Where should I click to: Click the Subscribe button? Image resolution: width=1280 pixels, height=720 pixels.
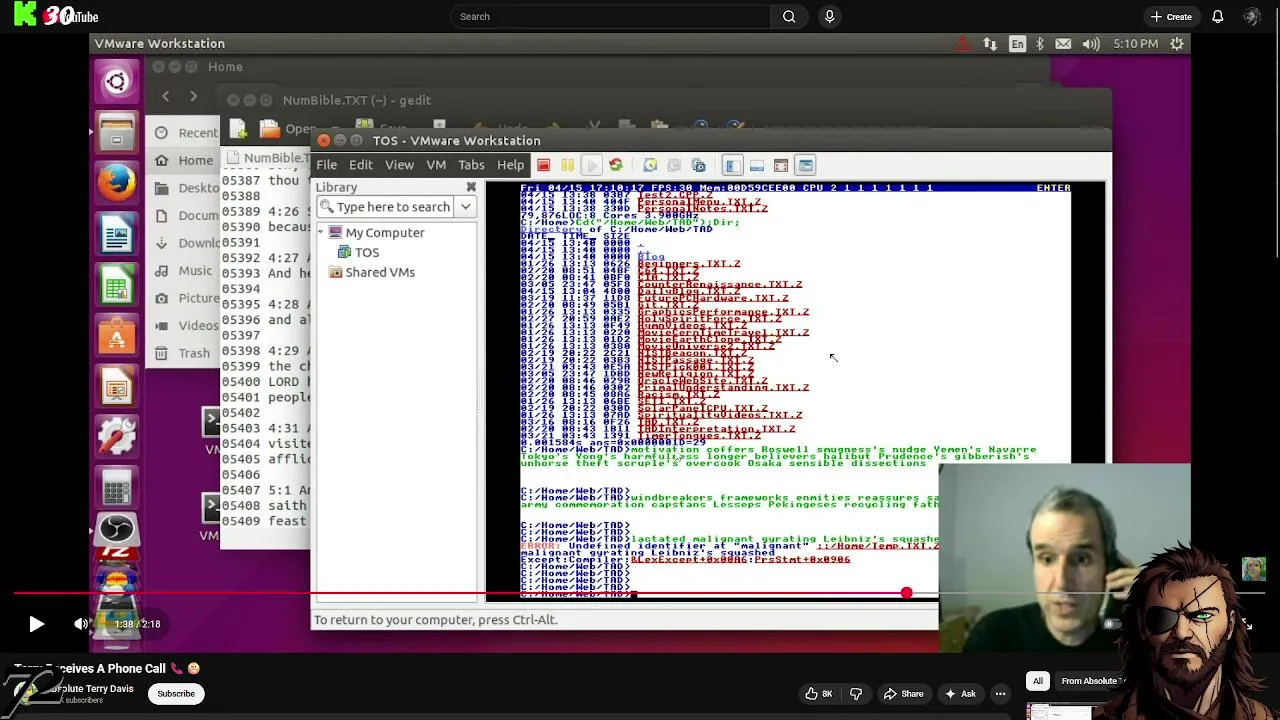176,693
